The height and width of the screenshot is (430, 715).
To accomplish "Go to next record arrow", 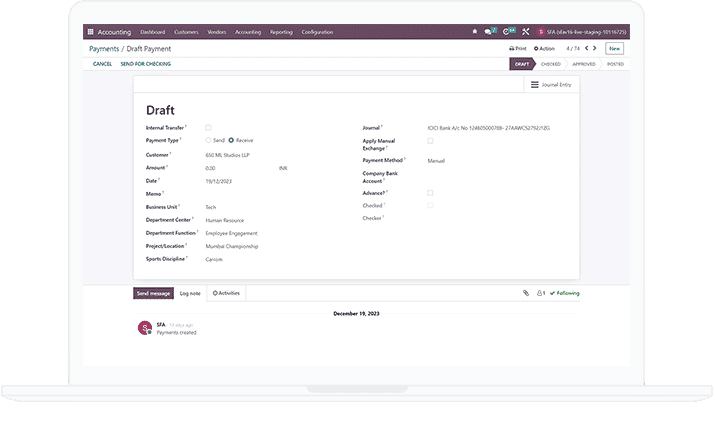I will point(595,48).
